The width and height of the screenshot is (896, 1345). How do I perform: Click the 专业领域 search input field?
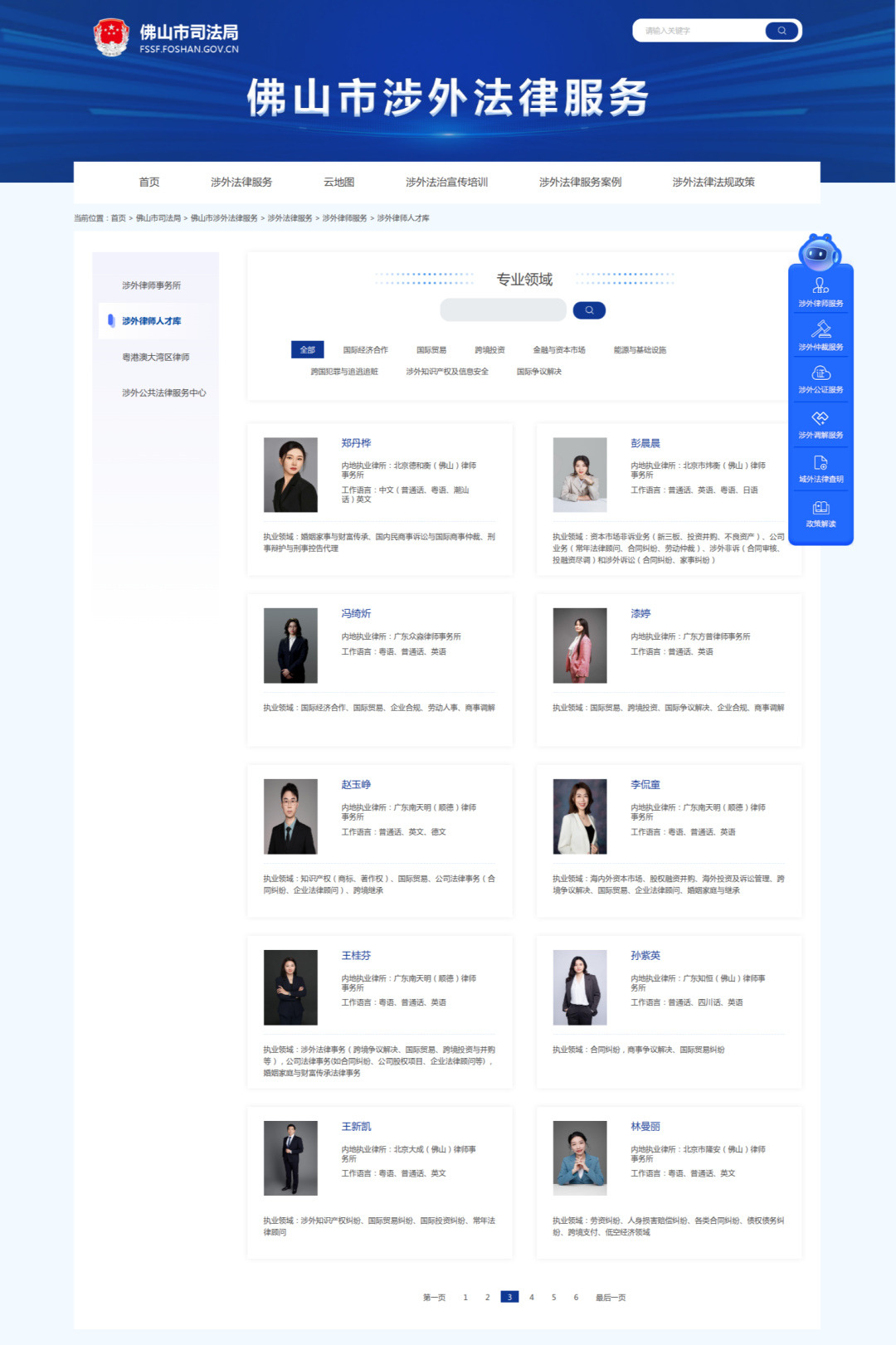[503, 310]
